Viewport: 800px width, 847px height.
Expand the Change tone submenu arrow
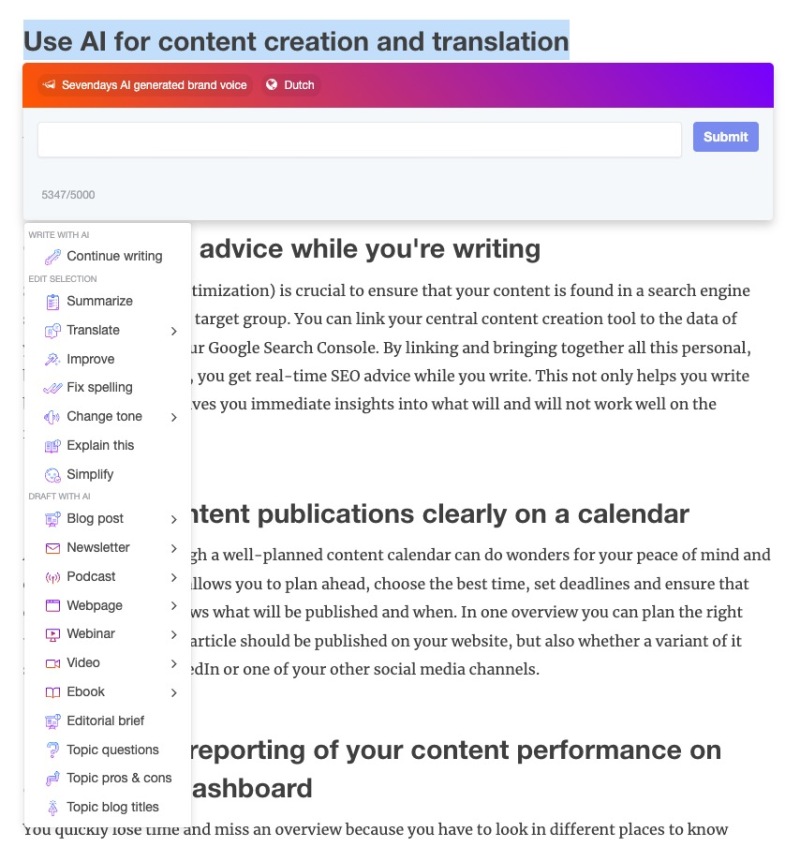tap(174, 417)
